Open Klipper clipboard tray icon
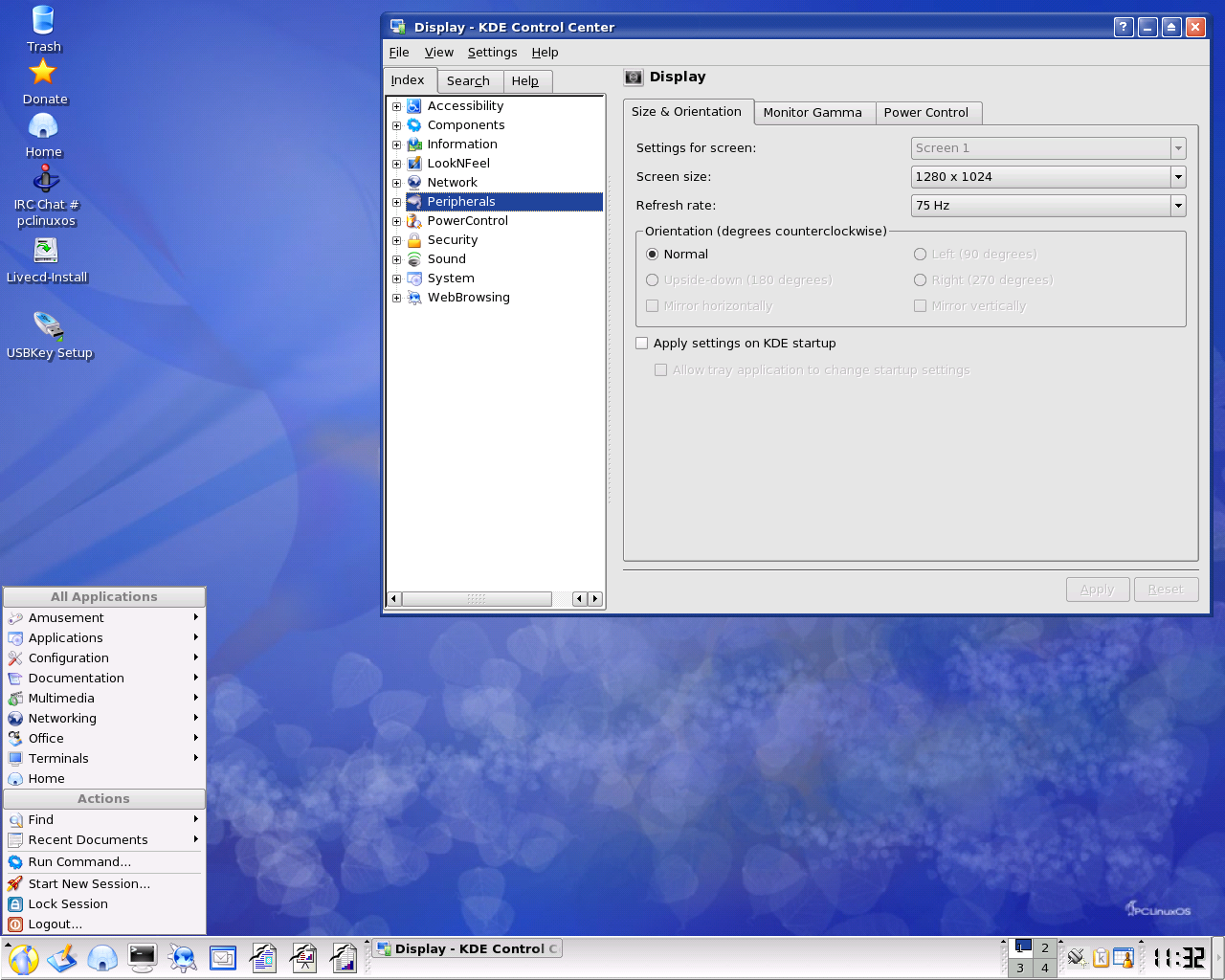This screenshot has height=980, width=1225. coord(1101,957)
